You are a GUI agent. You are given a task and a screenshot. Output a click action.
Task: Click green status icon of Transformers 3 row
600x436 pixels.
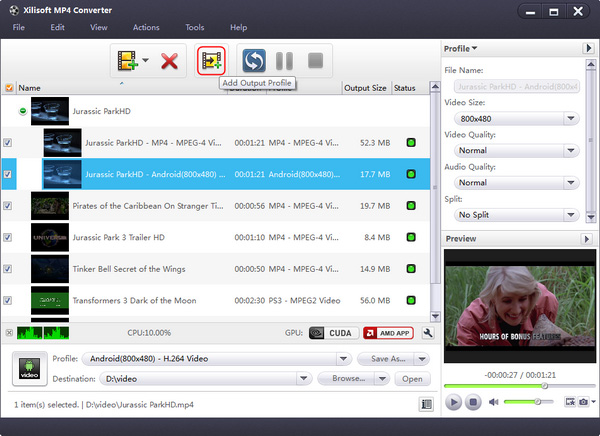[x=411, y=300]
